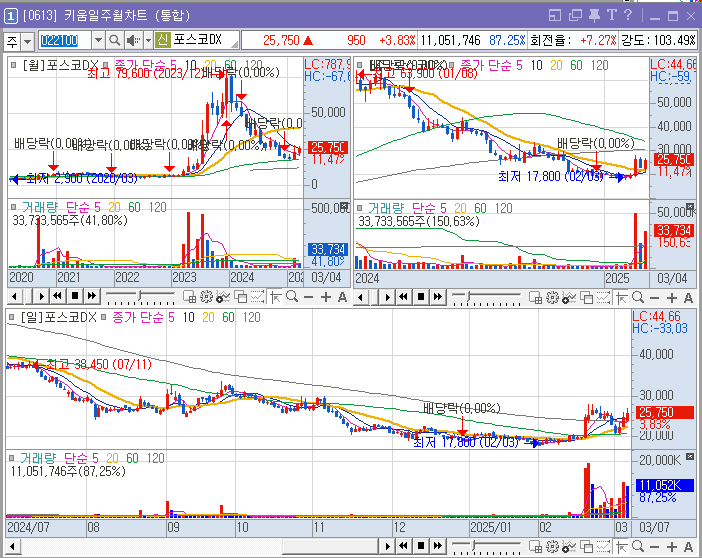Click the duplicate window icon in title bar

point(575,16)
